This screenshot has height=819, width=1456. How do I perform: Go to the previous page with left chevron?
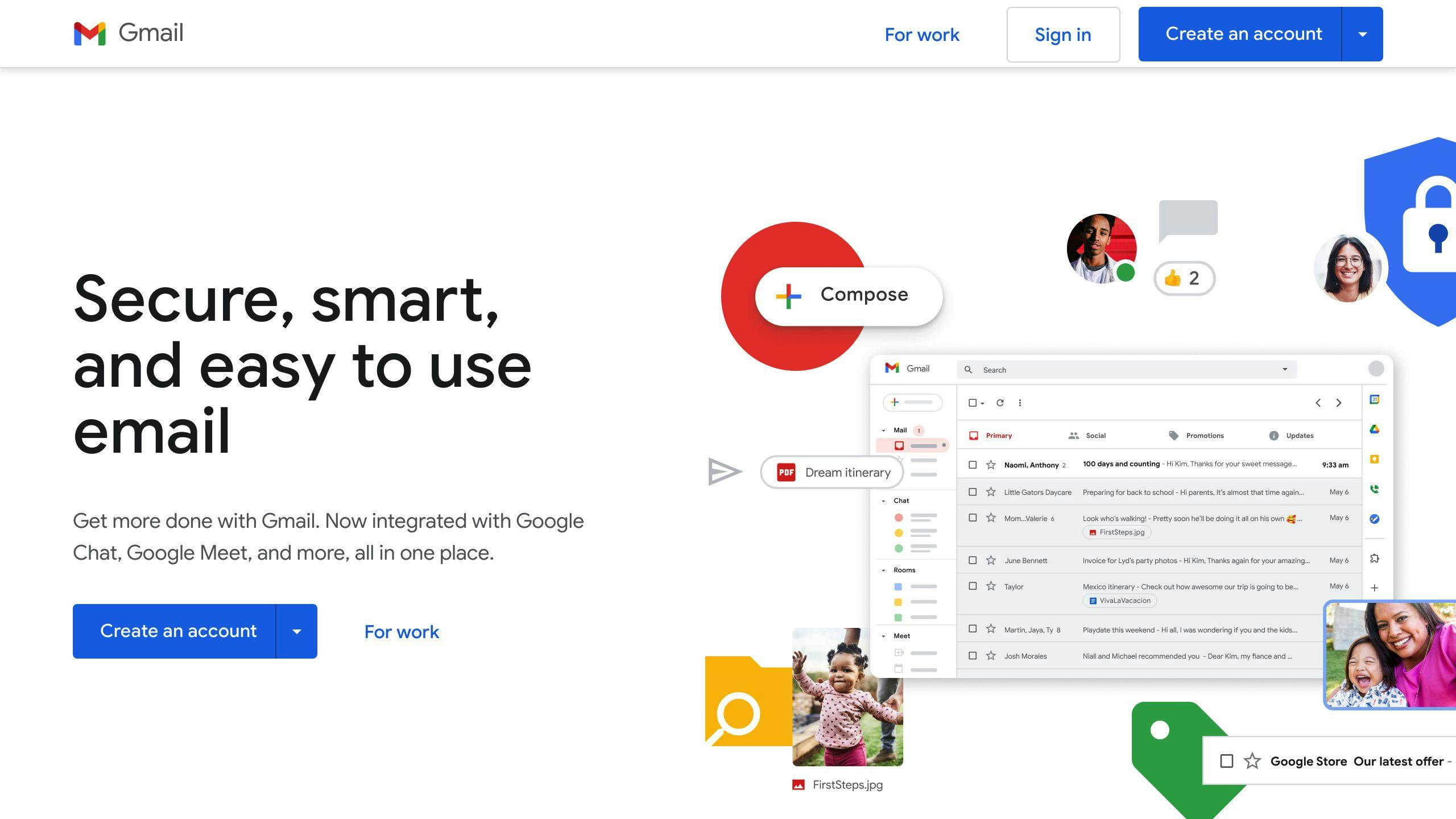point(1318,403)
